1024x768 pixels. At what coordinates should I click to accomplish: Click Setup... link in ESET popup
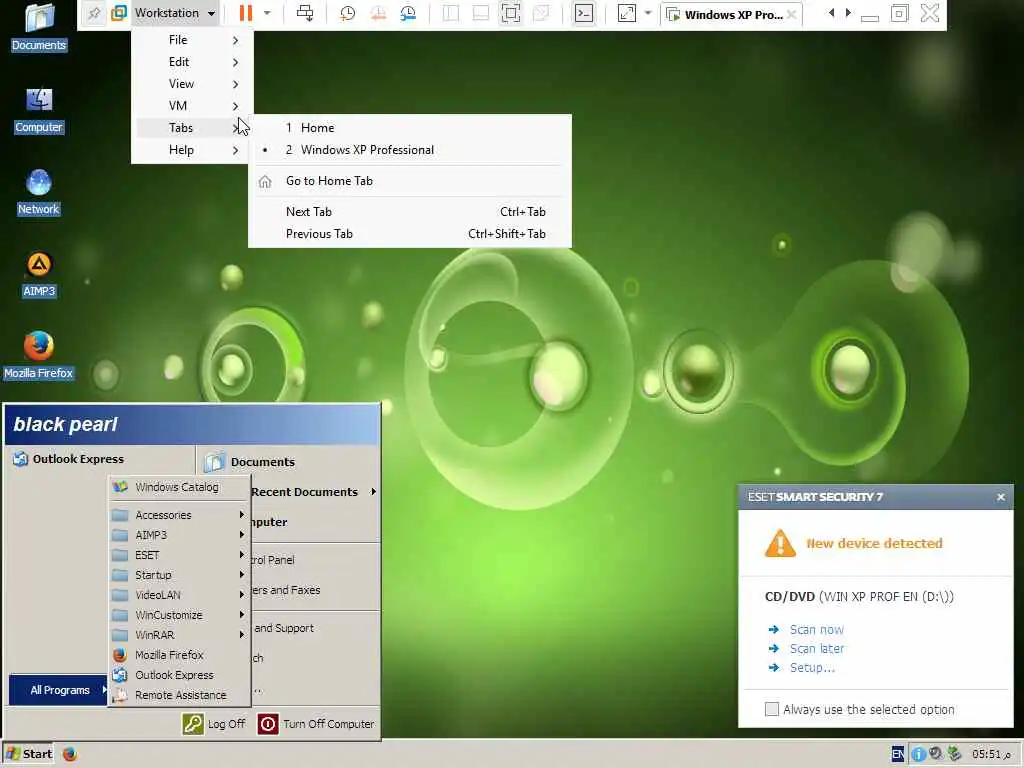(x=812, y=668)
